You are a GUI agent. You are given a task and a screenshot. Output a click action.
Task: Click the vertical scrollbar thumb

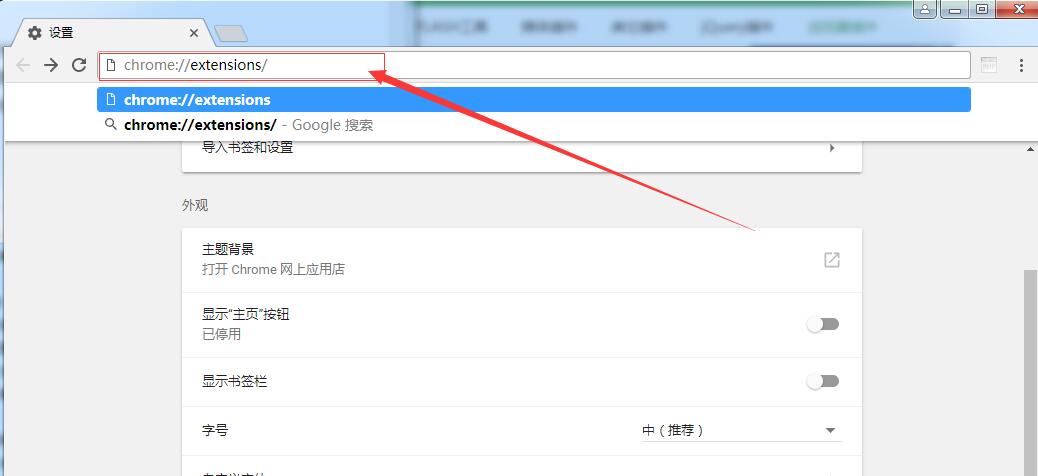click(x=1031, y=372)
